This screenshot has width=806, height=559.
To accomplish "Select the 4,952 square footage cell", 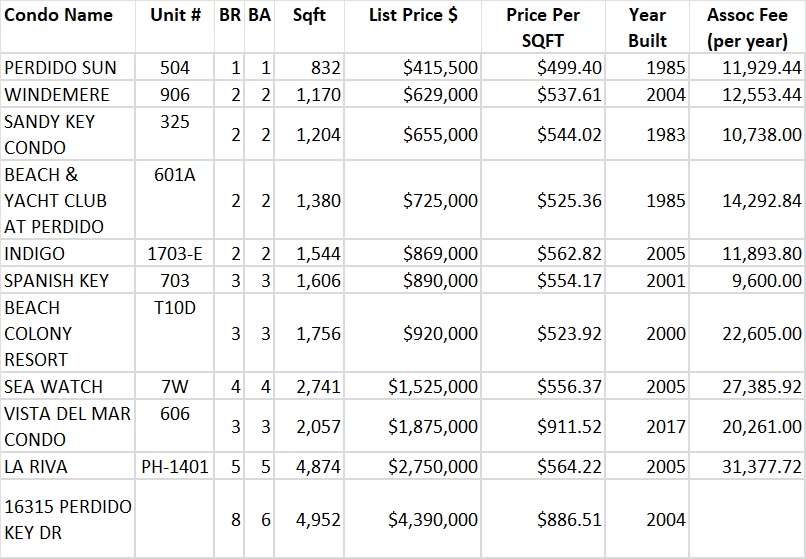I will (318, 519).
